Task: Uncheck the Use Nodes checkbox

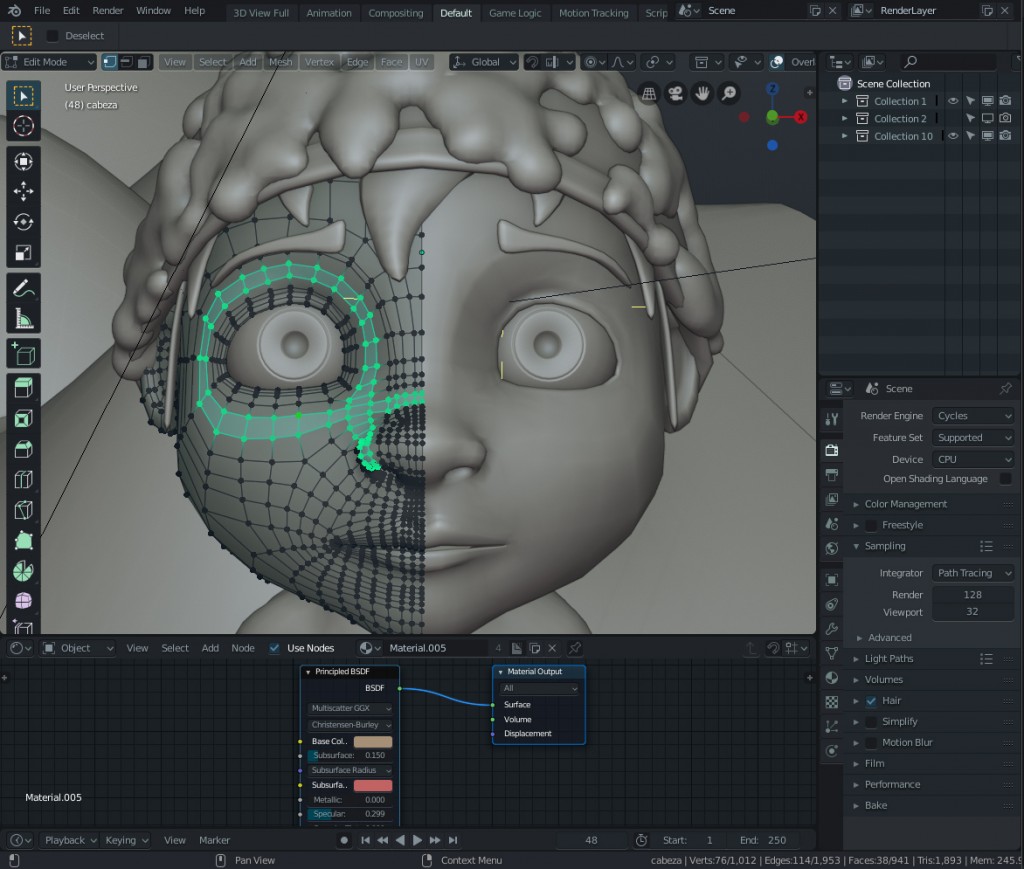Action: pyautogui.click(x=273, y=647)
